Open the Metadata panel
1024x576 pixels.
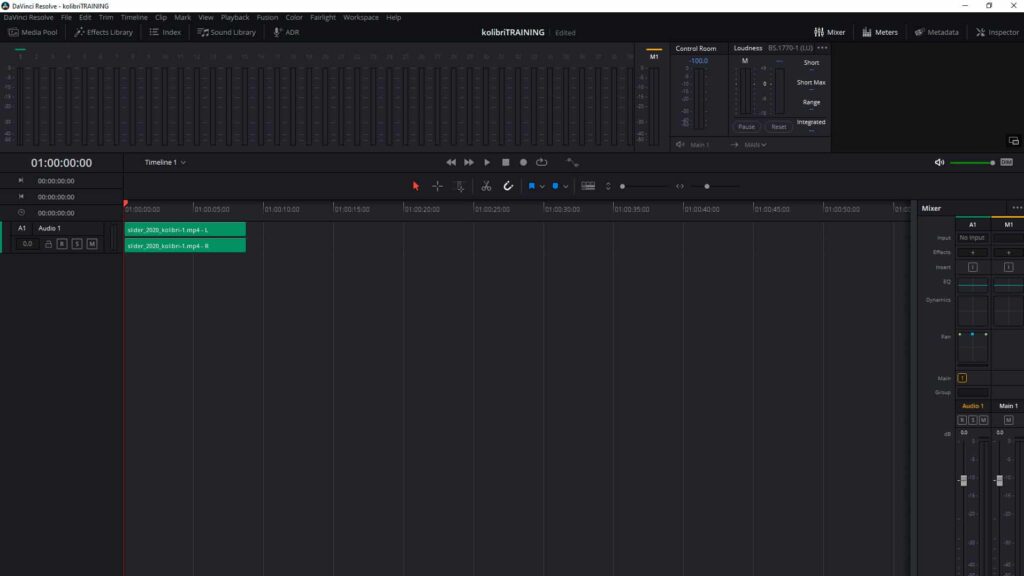pyautogui.click(x=936, y=32)
